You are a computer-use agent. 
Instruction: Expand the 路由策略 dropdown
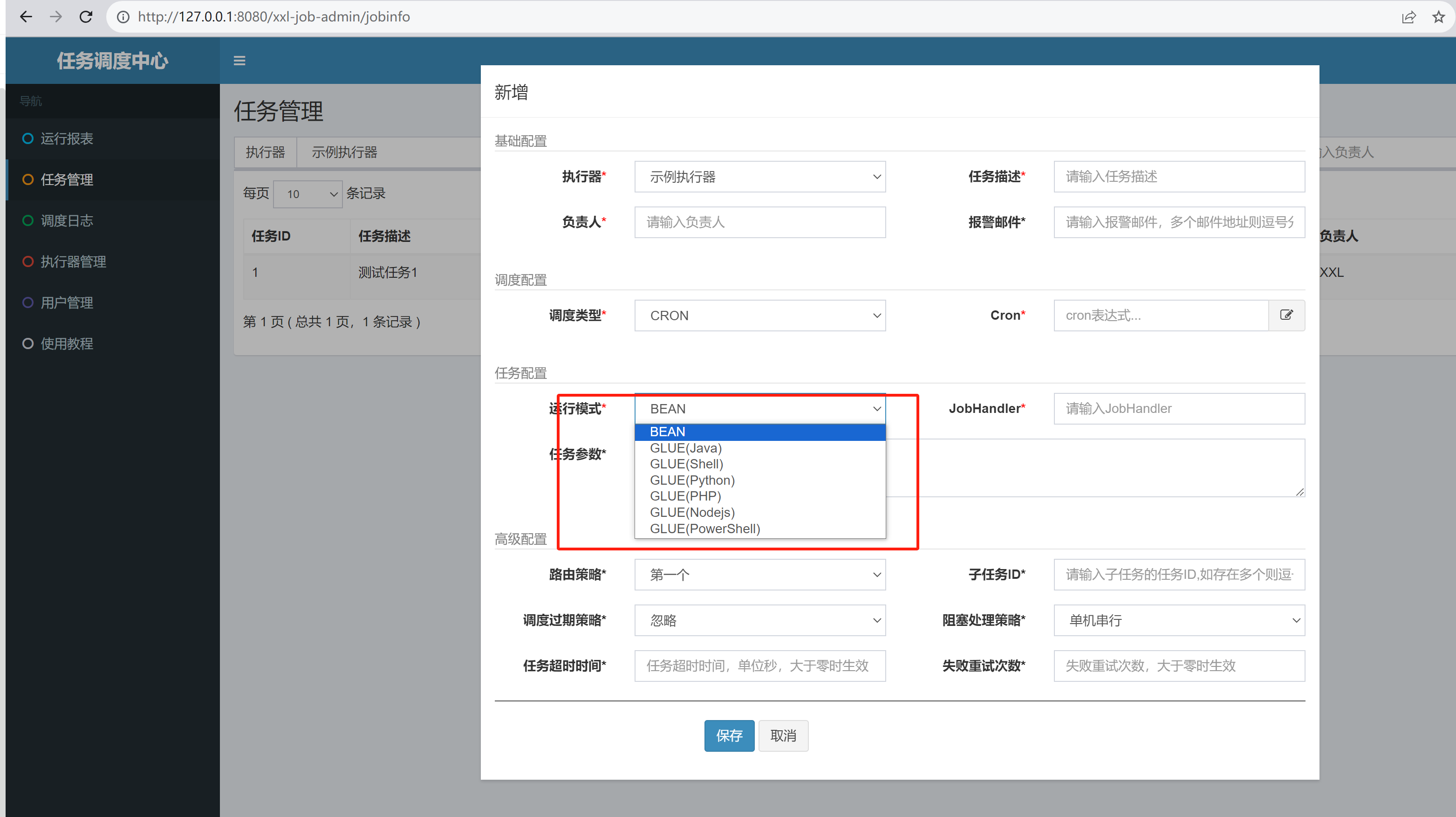pos(759,575)
